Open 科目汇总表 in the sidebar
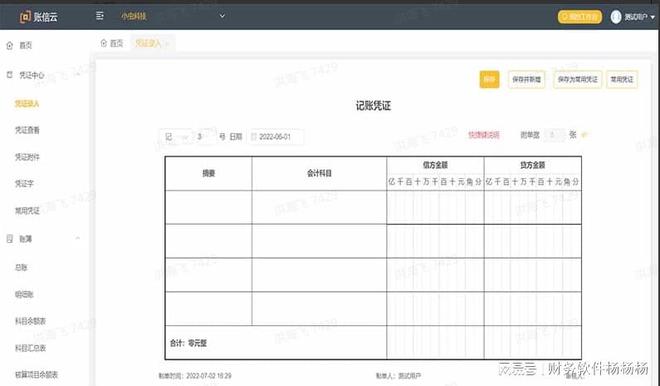The height and width of the screenshot is (386, 660). point(30,348)
